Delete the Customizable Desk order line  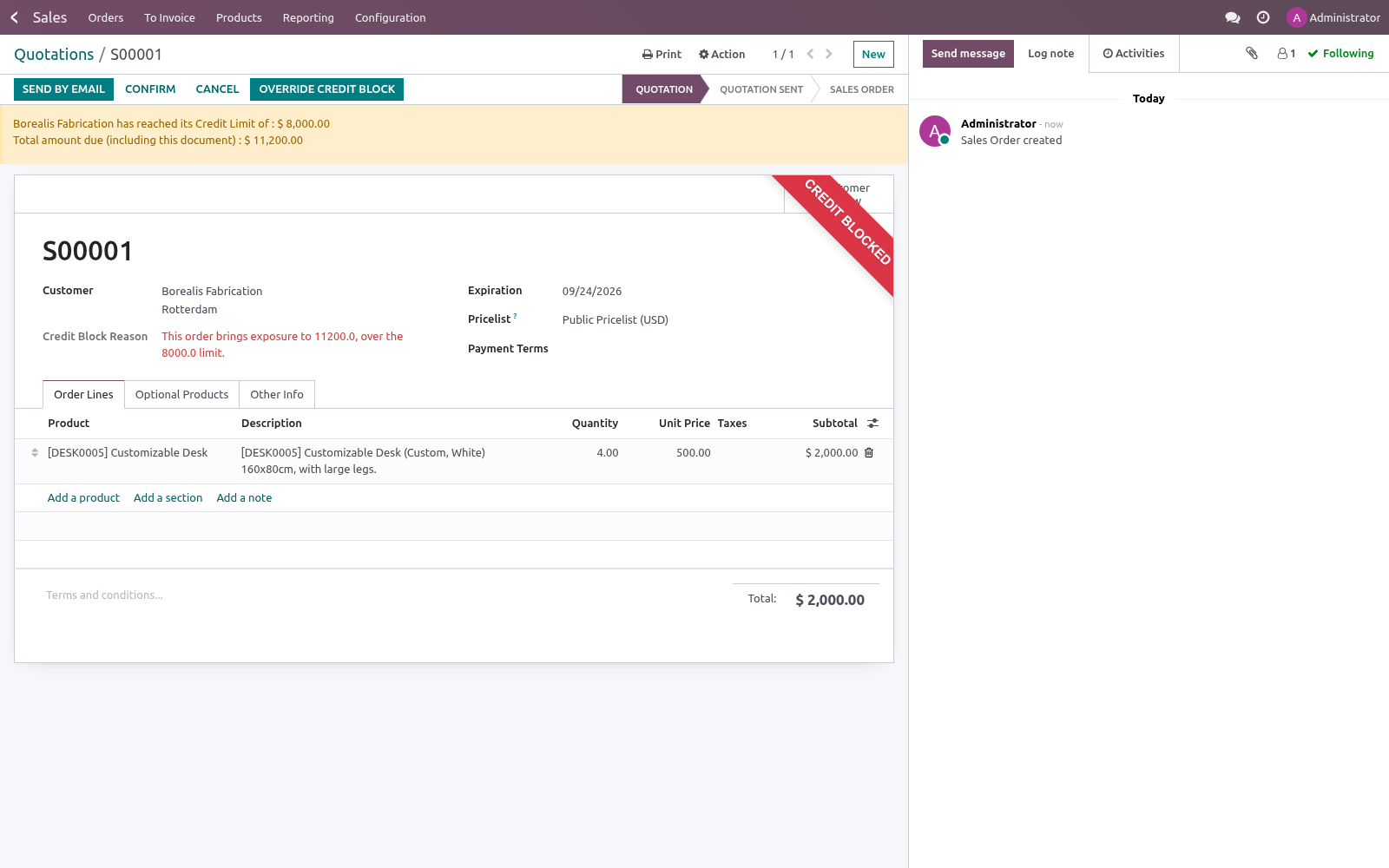coord(869,452)
